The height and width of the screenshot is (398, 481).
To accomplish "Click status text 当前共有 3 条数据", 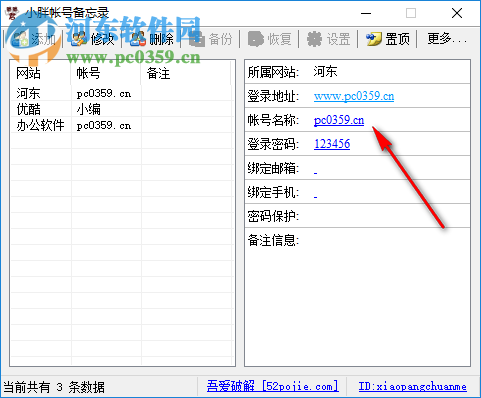I will point(54,387).
